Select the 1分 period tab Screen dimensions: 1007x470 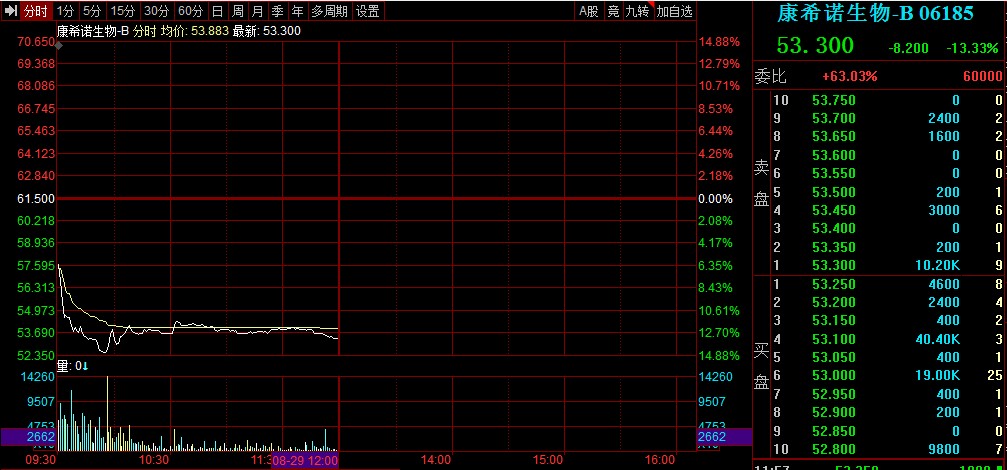[x=66, y=11]
